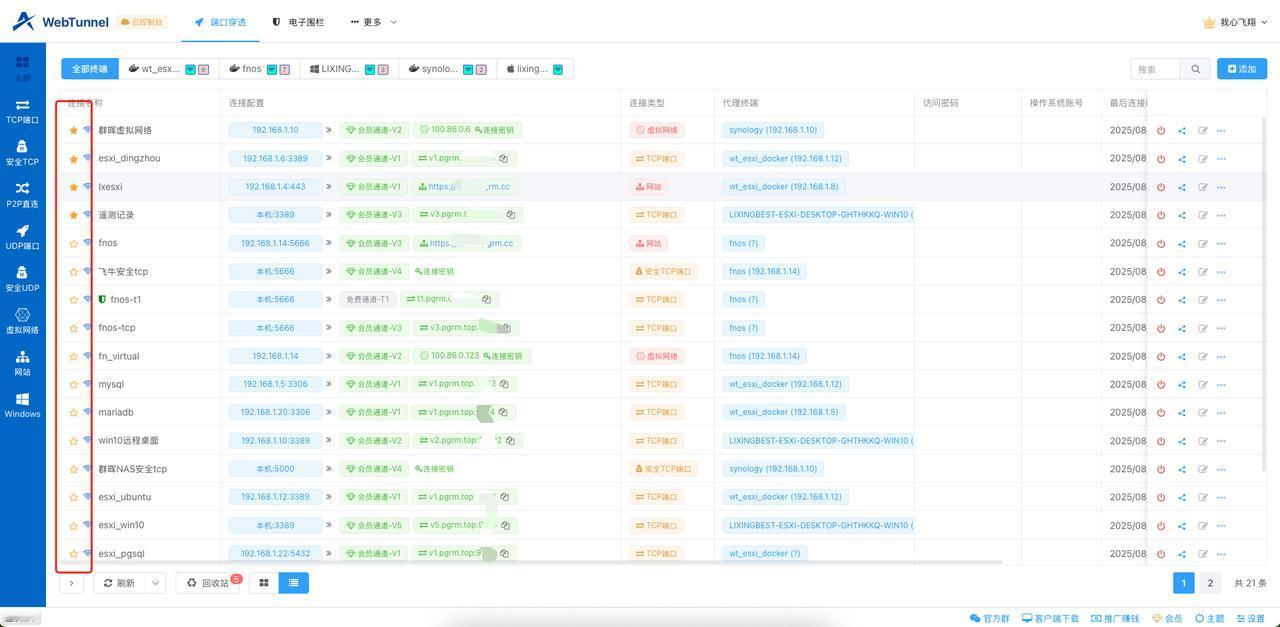
Task: Expand the panel with the bottom-left chevron
Action: click(71, 583)
